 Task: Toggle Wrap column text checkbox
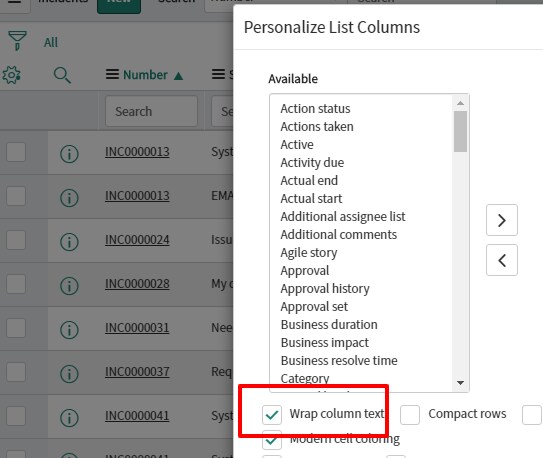click(x=272, y=415)
